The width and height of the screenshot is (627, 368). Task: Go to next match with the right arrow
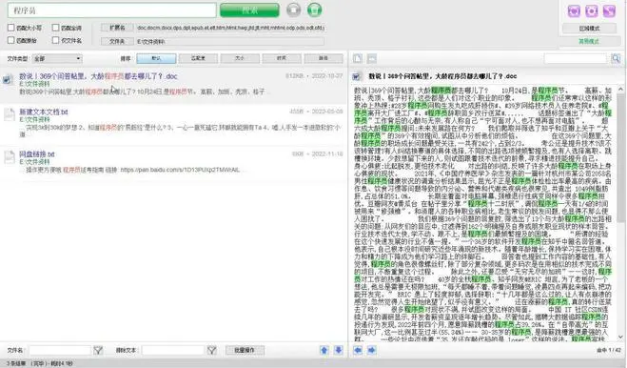pos(371,350)
